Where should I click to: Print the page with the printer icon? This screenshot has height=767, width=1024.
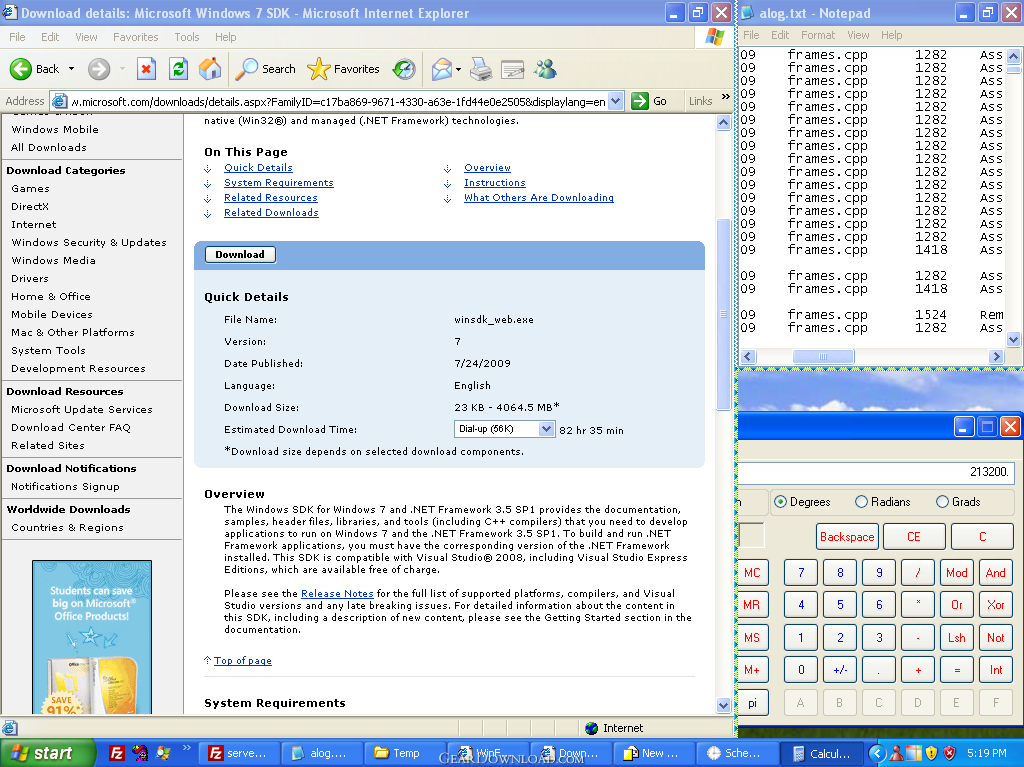click(481, 69)
